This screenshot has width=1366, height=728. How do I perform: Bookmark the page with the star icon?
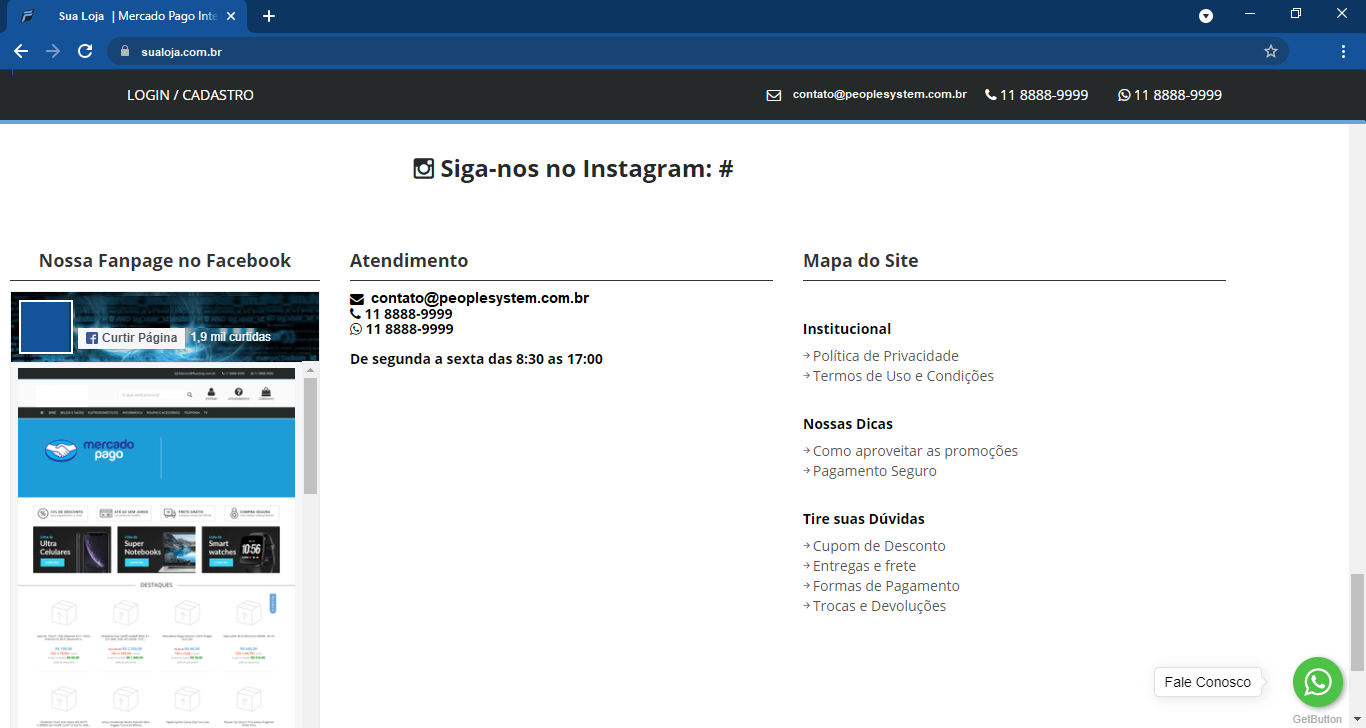coord(1270,50)
